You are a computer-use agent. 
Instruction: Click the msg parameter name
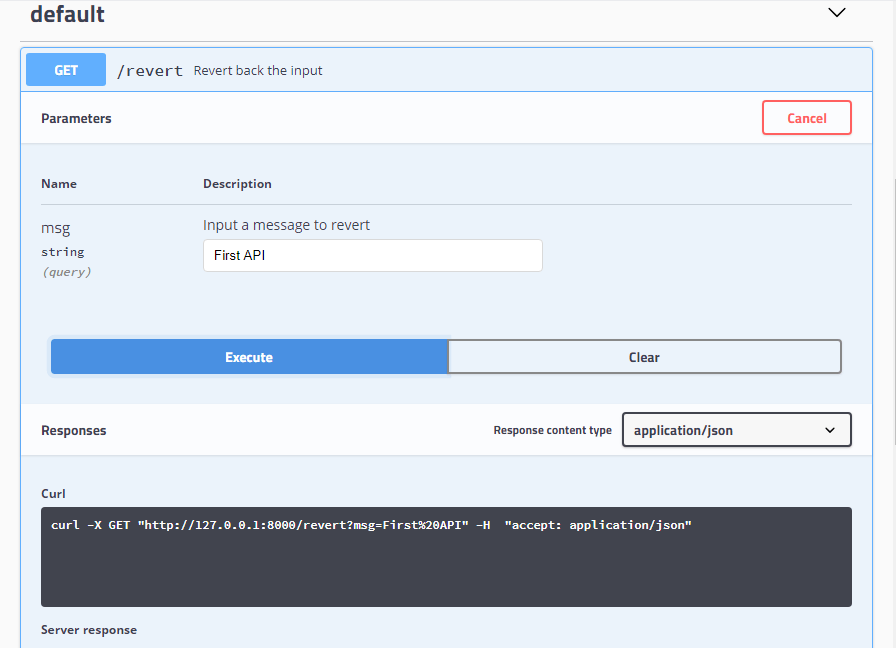tap(56, 228)
